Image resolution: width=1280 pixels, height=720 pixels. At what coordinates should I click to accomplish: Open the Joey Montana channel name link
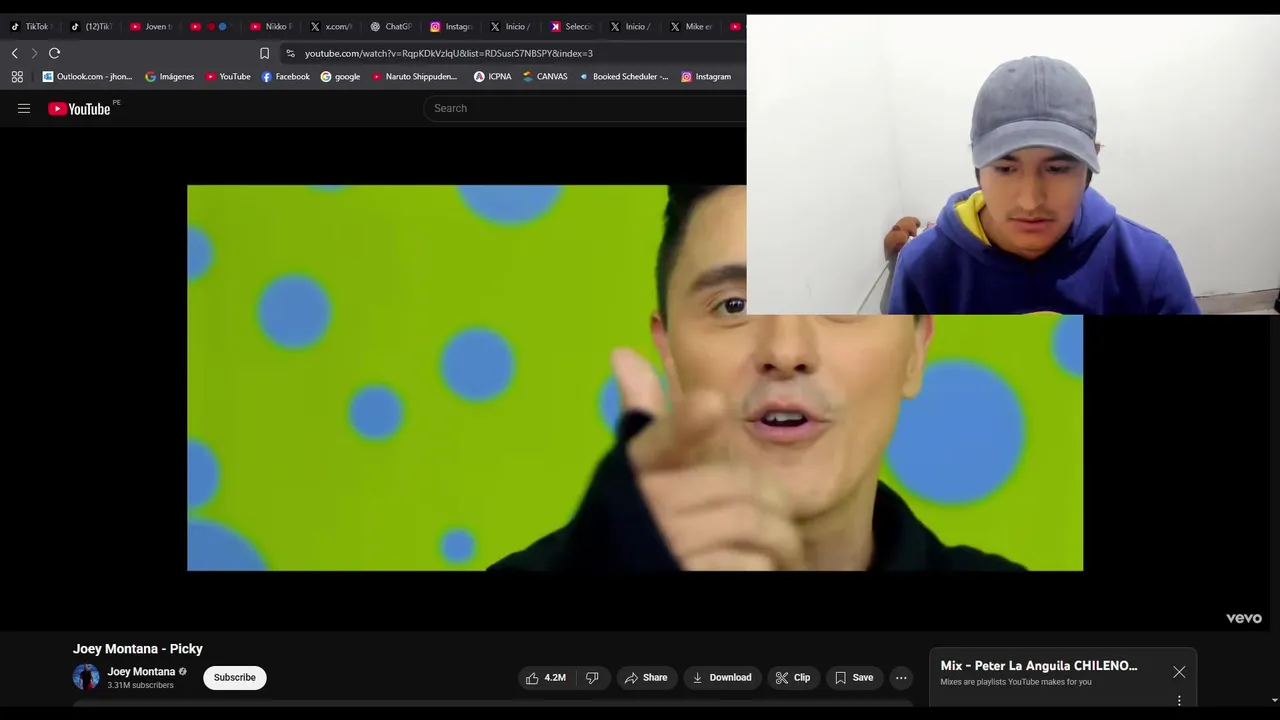[141, 672]
